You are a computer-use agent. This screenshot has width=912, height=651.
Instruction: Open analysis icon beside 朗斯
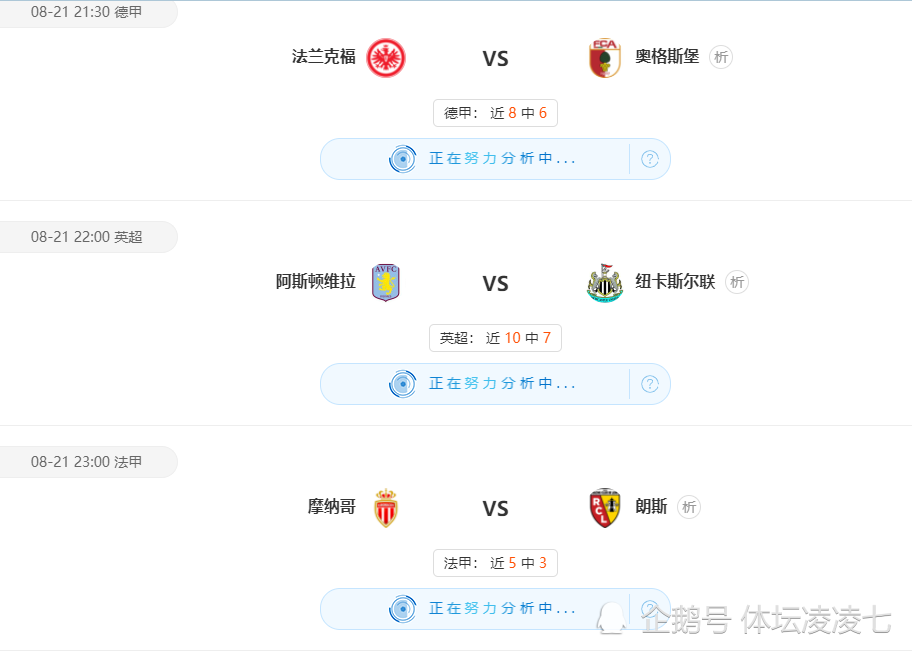[689, 507]
